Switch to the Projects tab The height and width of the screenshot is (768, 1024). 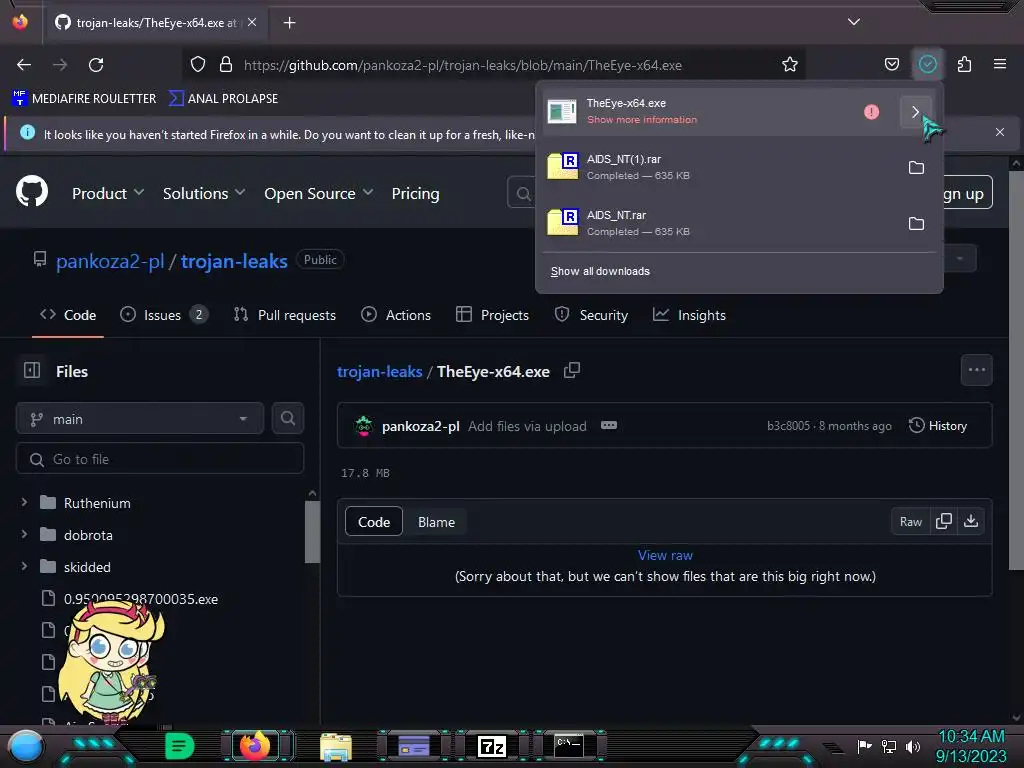(x=492, y=315)
